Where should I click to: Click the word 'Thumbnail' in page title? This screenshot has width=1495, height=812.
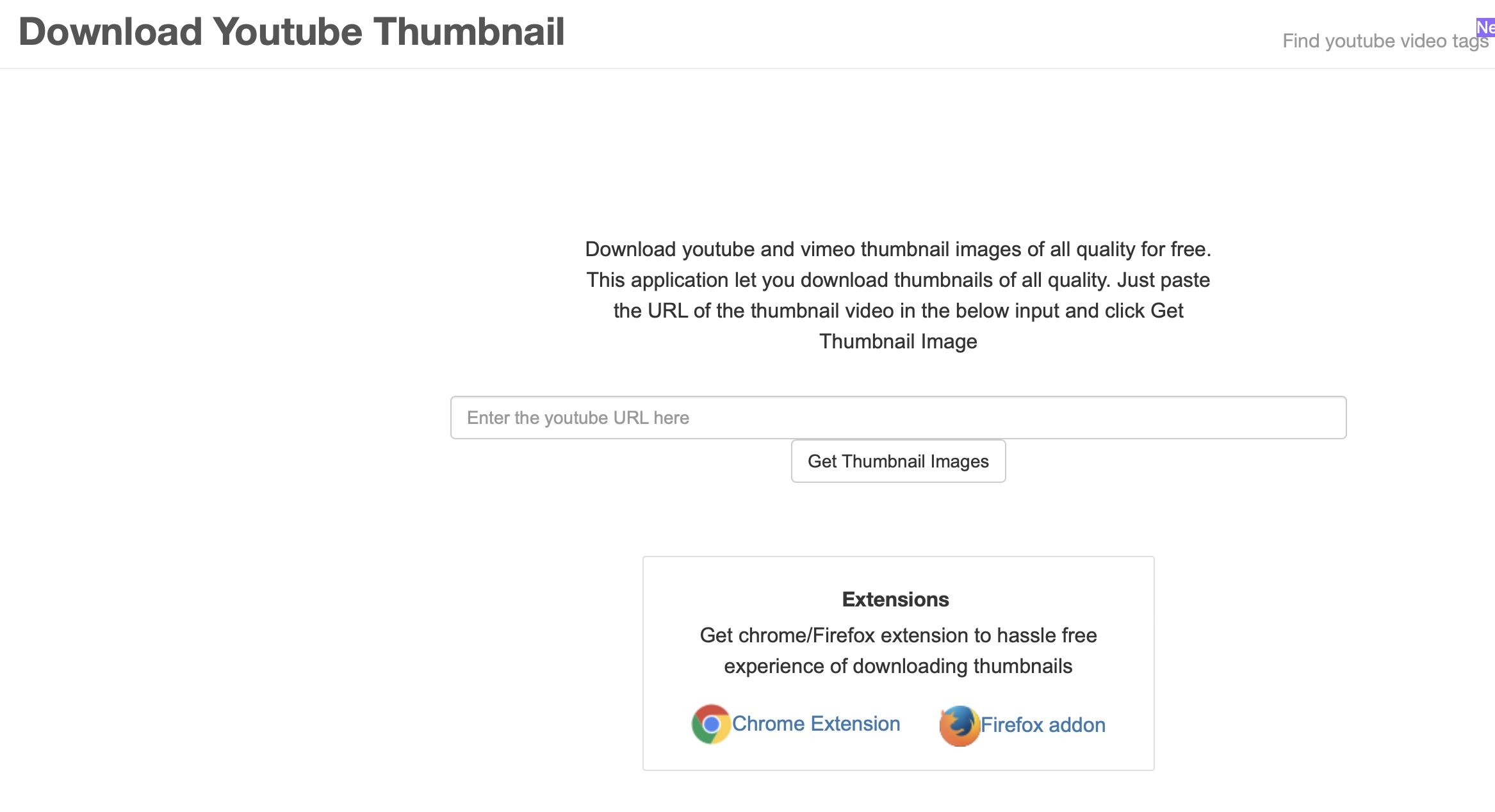coord(469,31)
